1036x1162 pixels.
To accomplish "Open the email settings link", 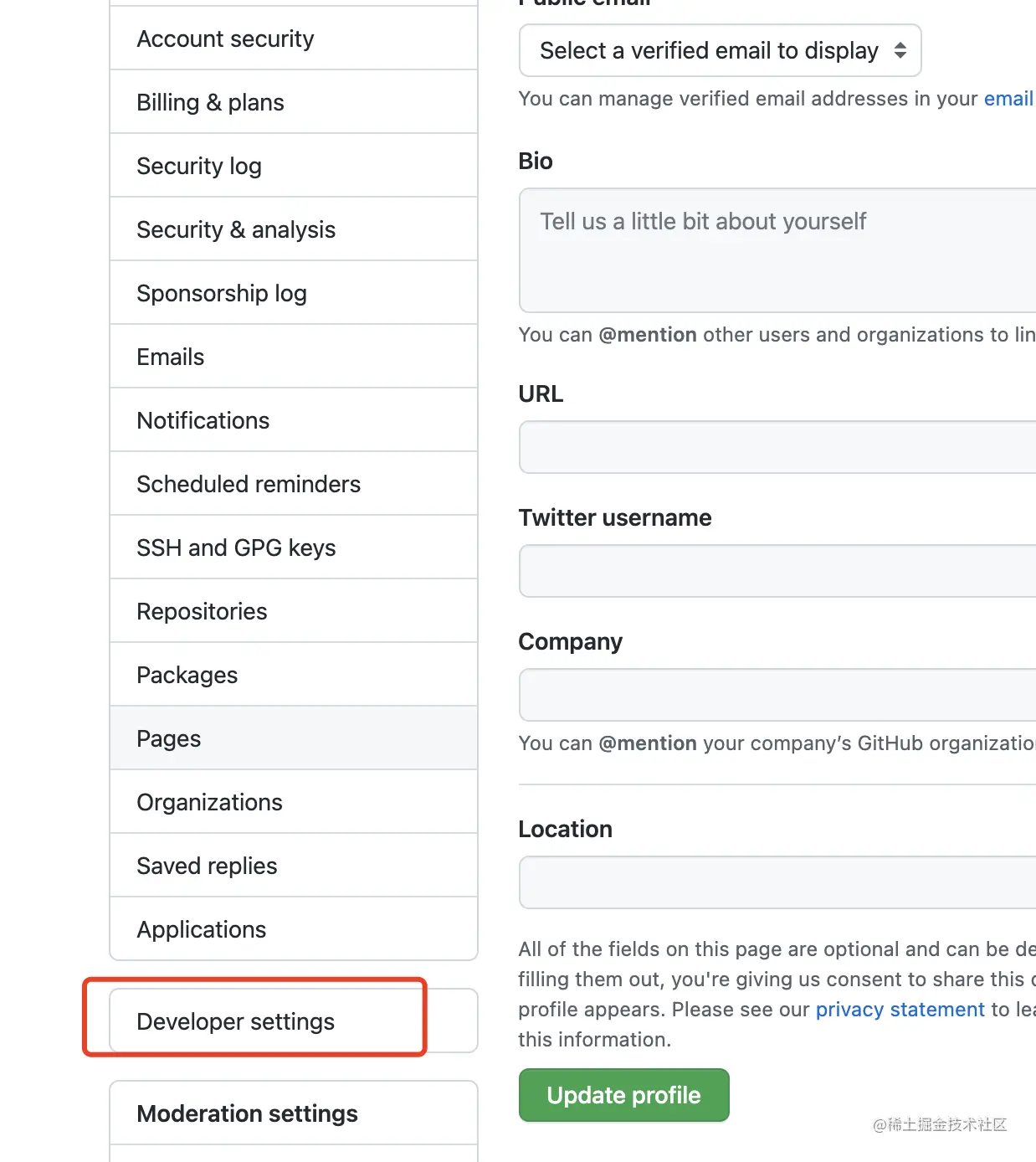I will pos(1008,99).
